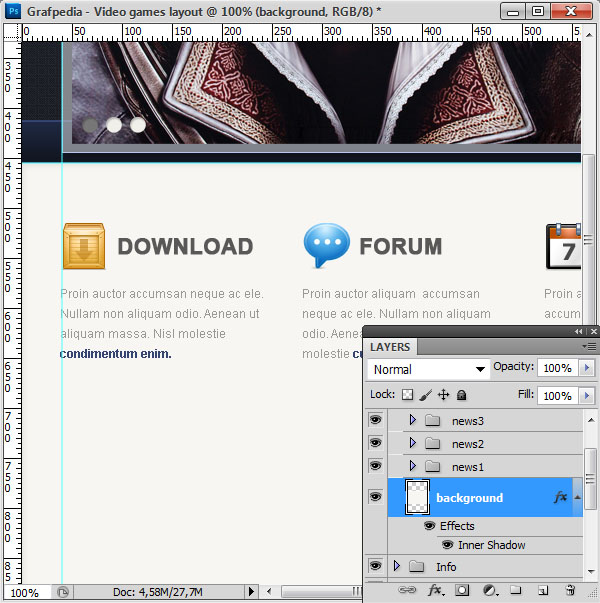Click the lock position move icon

tap(443, 395)
